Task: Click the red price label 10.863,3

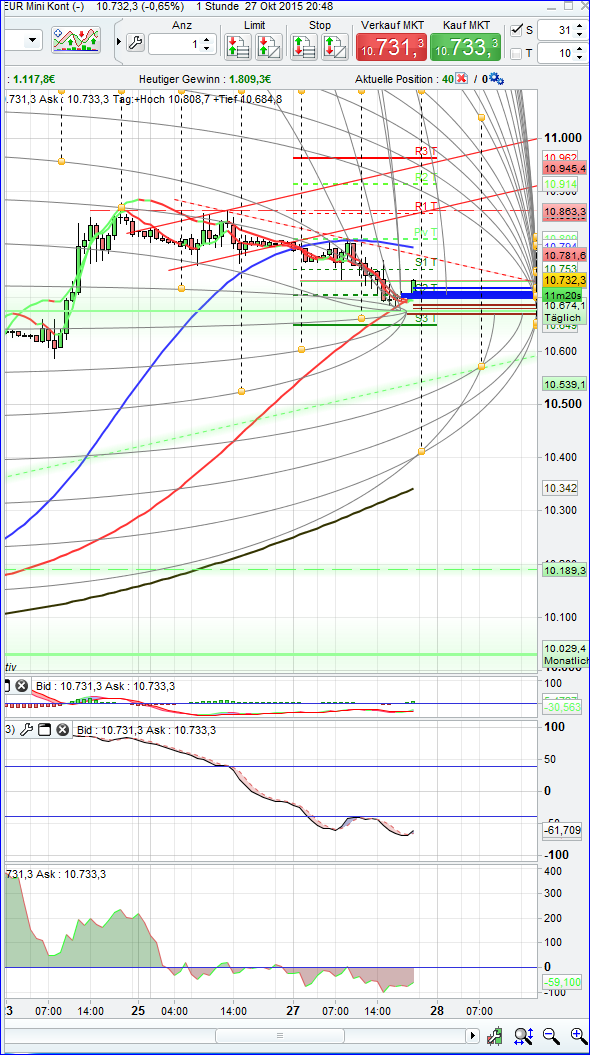Action: click(x=565, y=212)
